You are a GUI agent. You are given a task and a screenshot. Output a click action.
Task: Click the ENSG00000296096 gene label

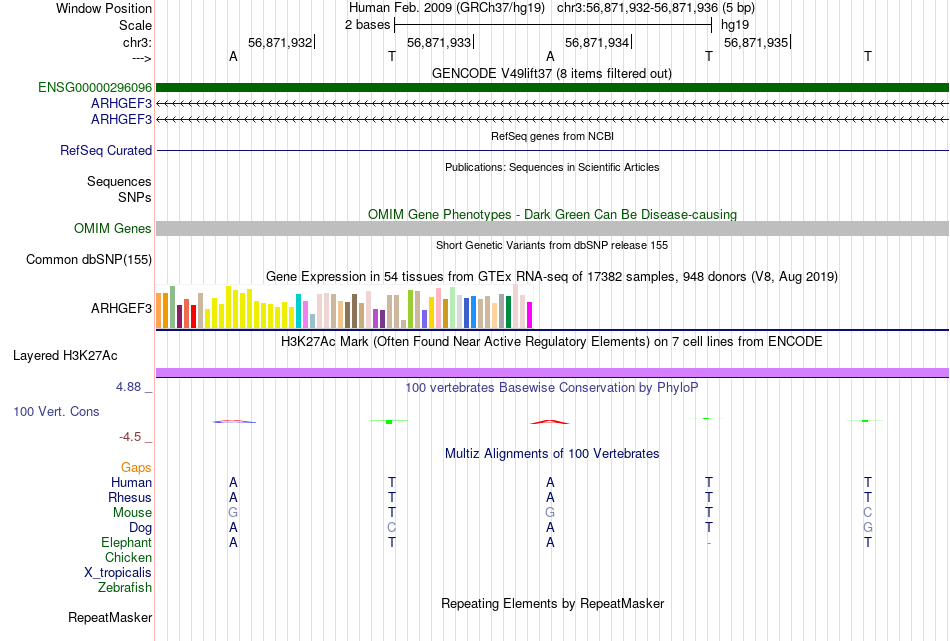tap(95, 87)
